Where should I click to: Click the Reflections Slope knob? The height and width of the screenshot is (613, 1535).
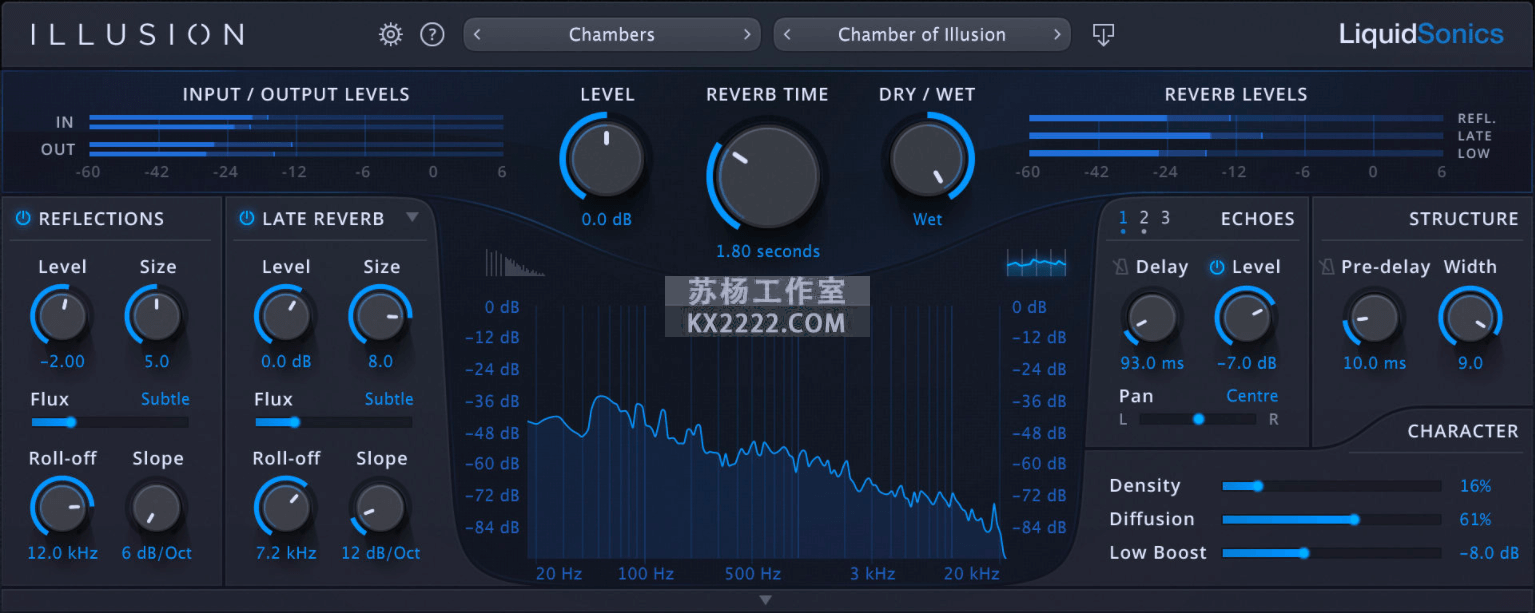point(157,507)
